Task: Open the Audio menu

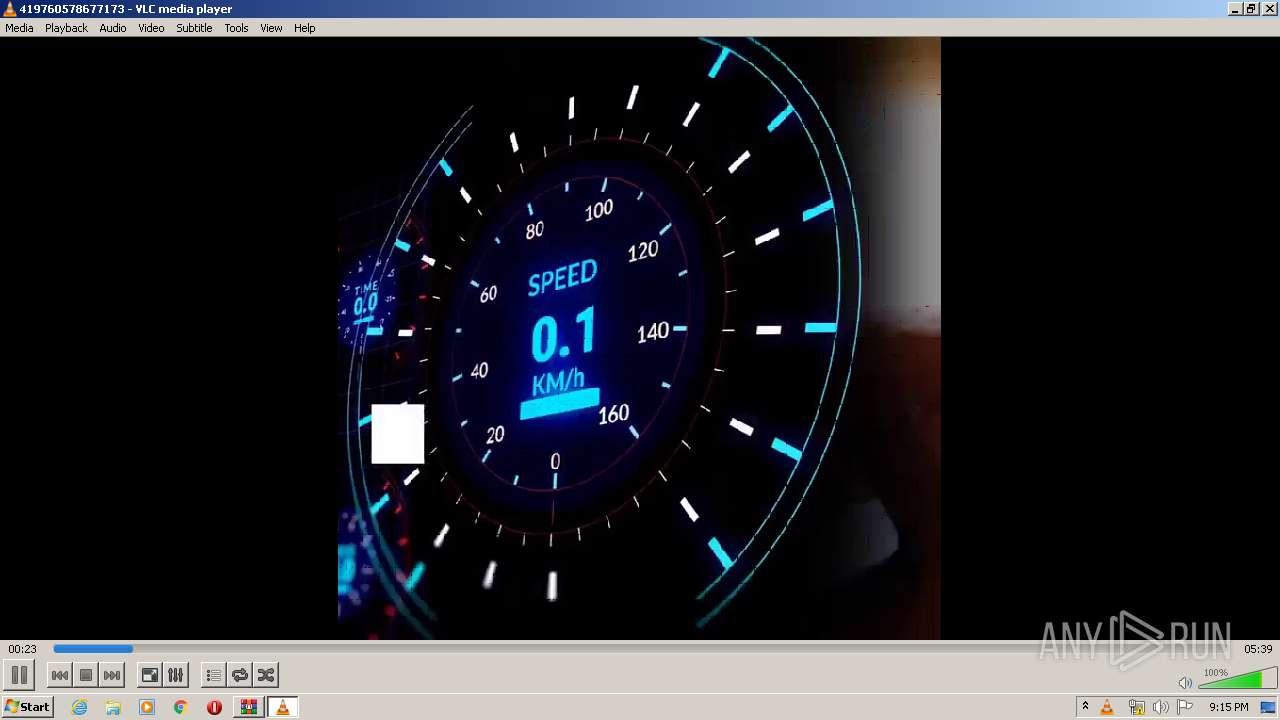Action: pos(112,28)
